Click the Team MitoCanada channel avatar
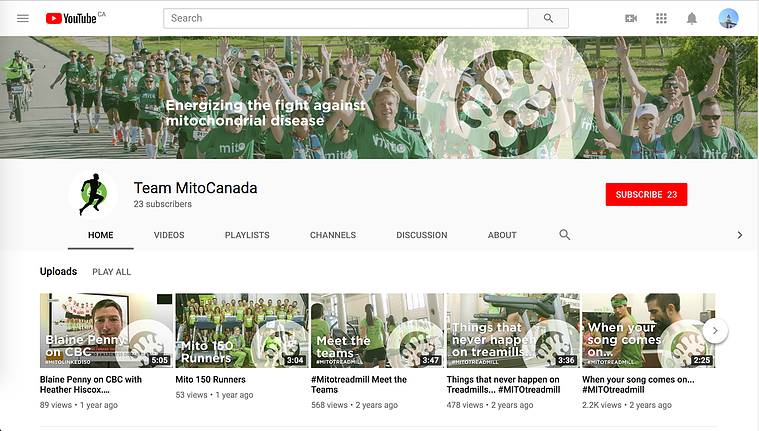Viewport: 759px width, 431px height. [93, 194]
